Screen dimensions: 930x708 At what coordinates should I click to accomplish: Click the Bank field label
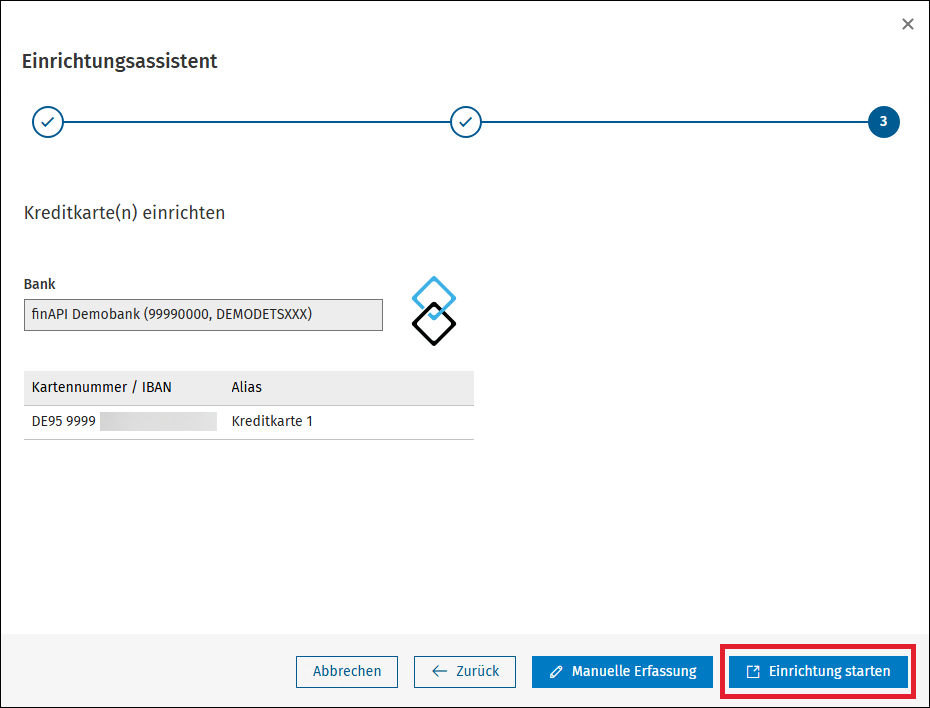[40, 284]
